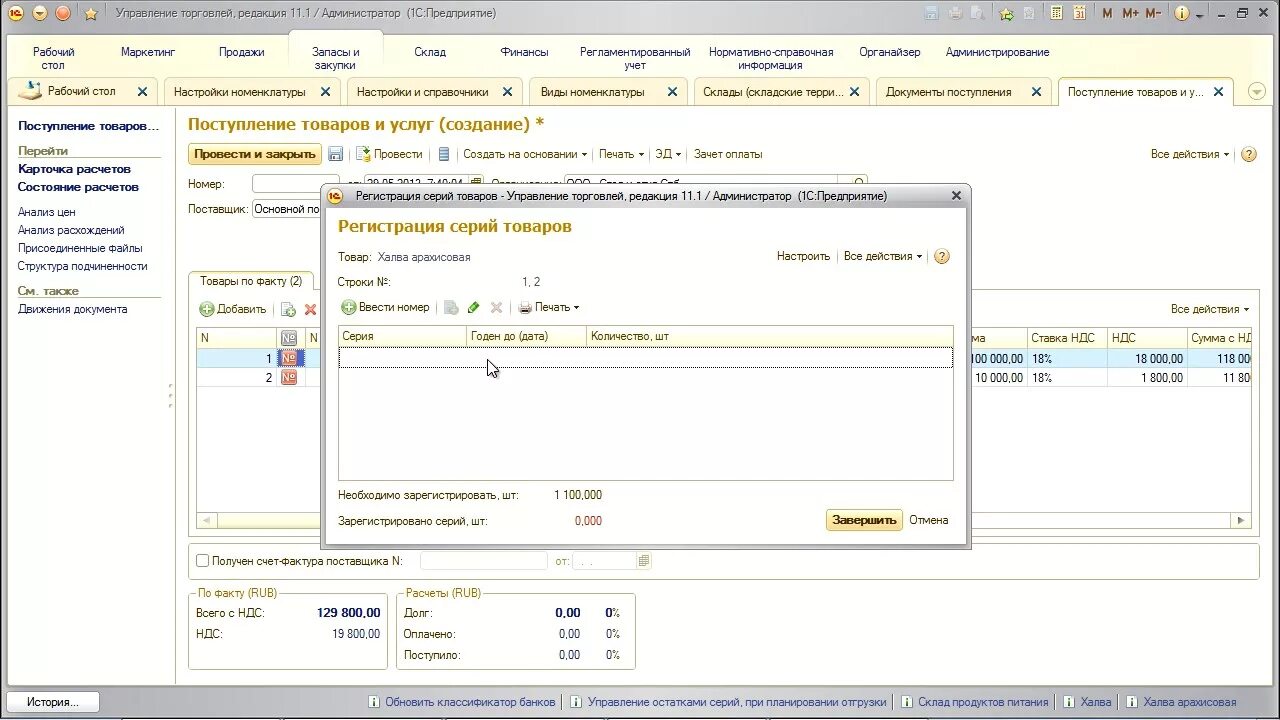
Task: Close the Настройки номенклатуры tab
Action: 325,91
